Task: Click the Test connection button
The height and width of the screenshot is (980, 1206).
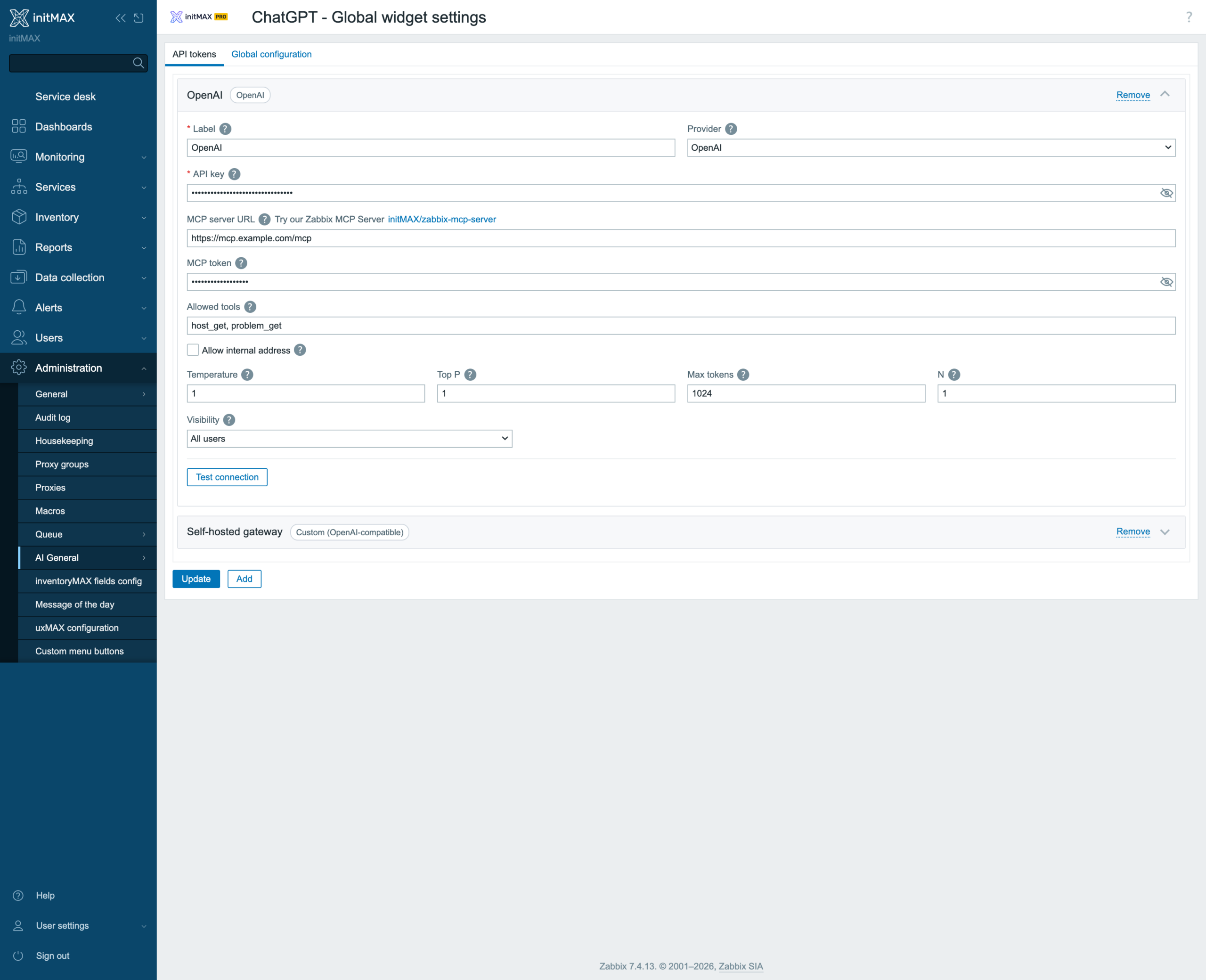Action: [227, 477]
